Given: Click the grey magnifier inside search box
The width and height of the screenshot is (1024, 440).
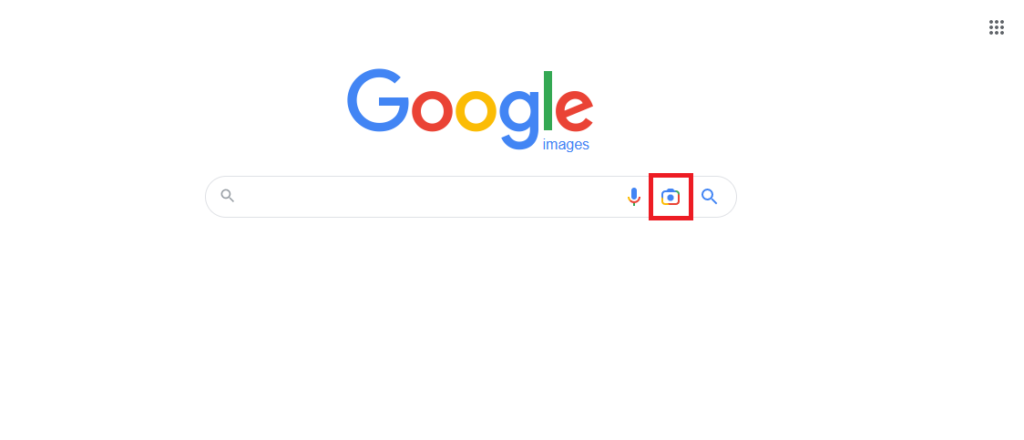Looking at the screenshot, I should [227, 195].
